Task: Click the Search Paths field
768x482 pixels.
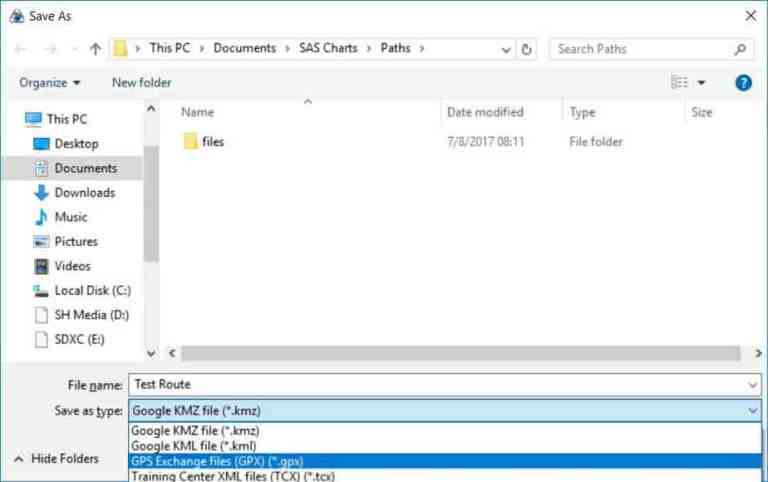Action: click(x=640, y=48)
